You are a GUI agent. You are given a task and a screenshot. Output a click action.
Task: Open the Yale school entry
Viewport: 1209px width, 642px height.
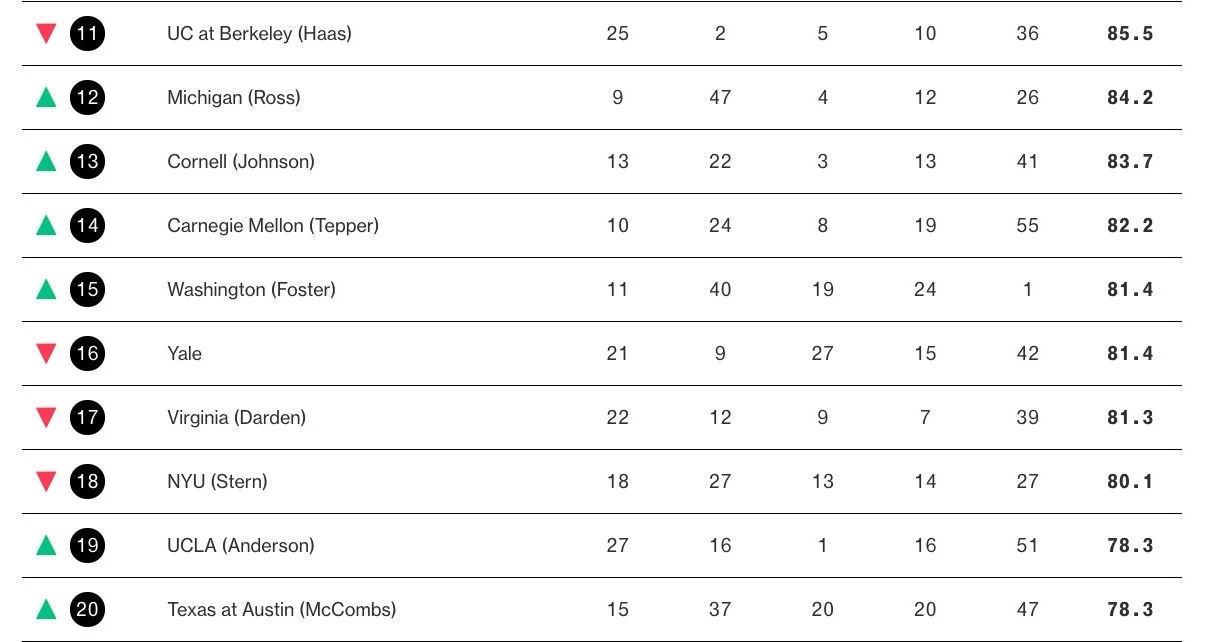point(184,353)
